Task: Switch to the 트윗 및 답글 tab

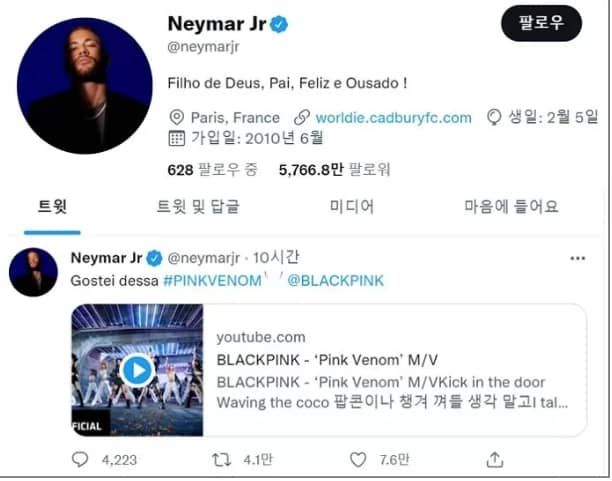Action: click(x=198, y=207)
